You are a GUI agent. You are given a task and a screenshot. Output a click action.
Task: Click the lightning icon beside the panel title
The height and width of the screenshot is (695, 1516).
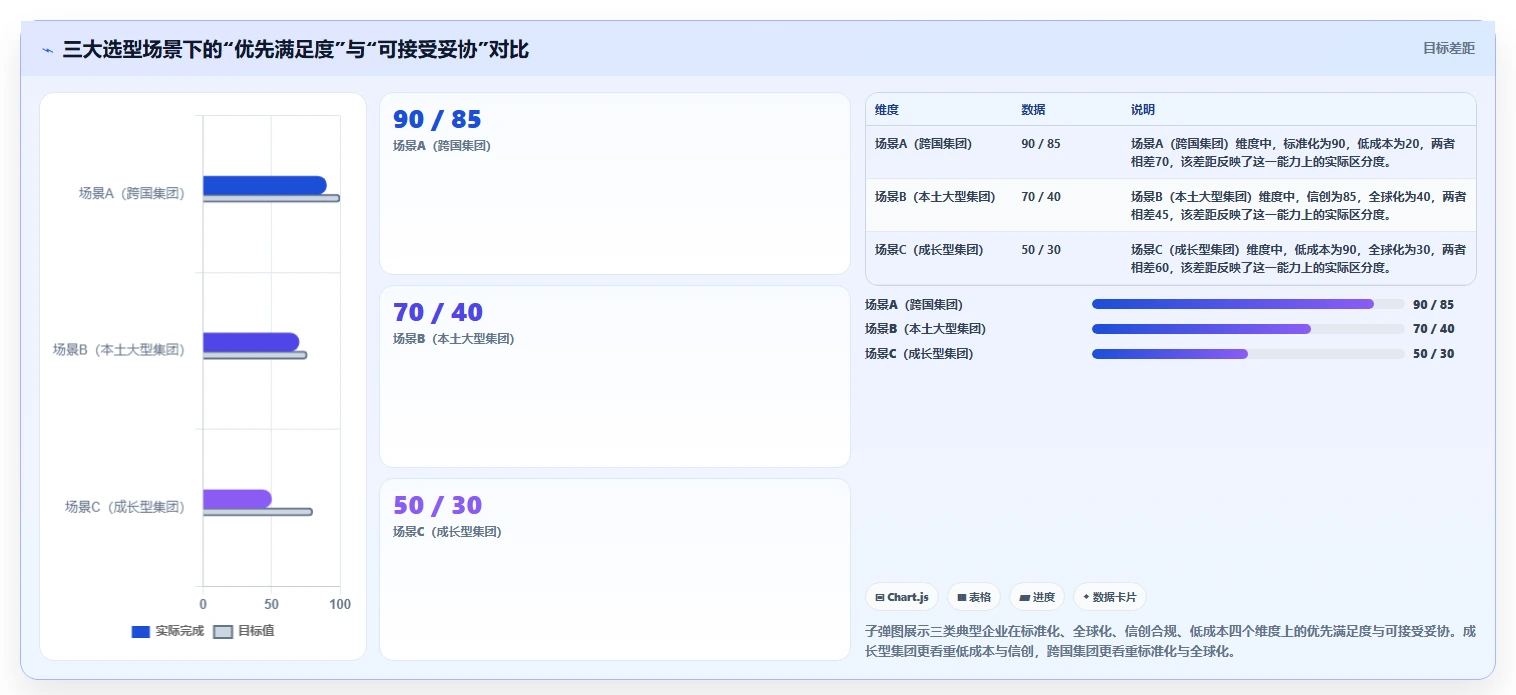(47, 50)
